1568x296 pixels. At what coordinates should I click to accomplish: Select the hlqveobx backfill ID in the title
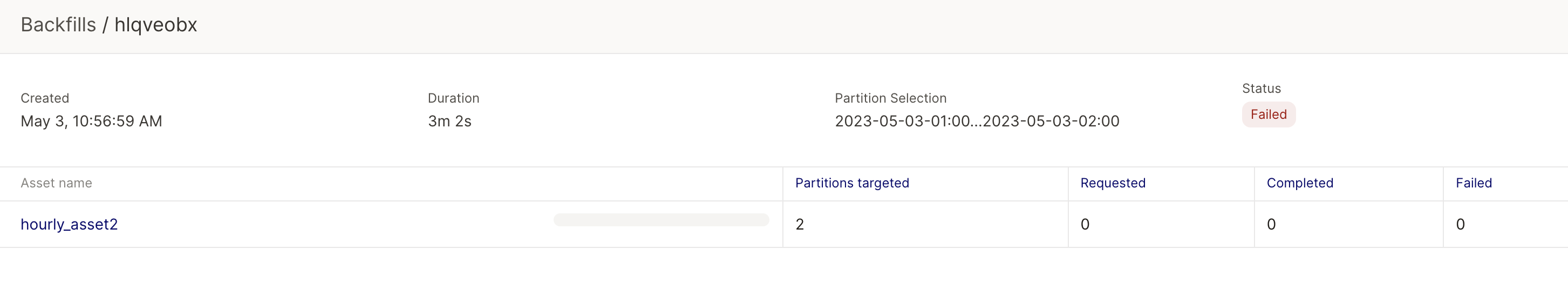(x=156, y=25)
